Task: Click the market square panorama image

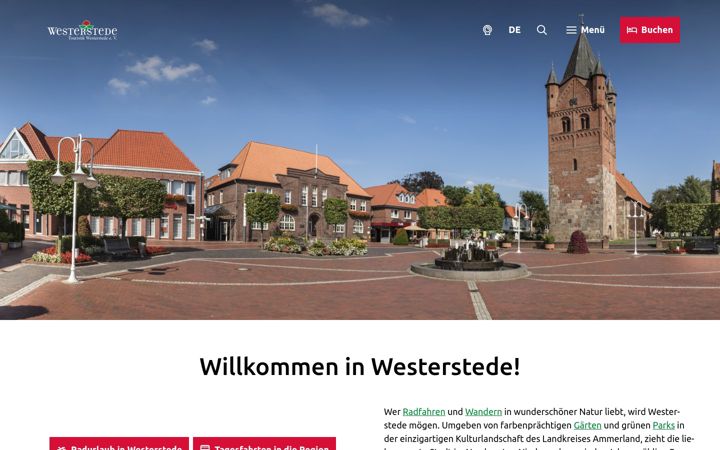Action: click(360, 160)
